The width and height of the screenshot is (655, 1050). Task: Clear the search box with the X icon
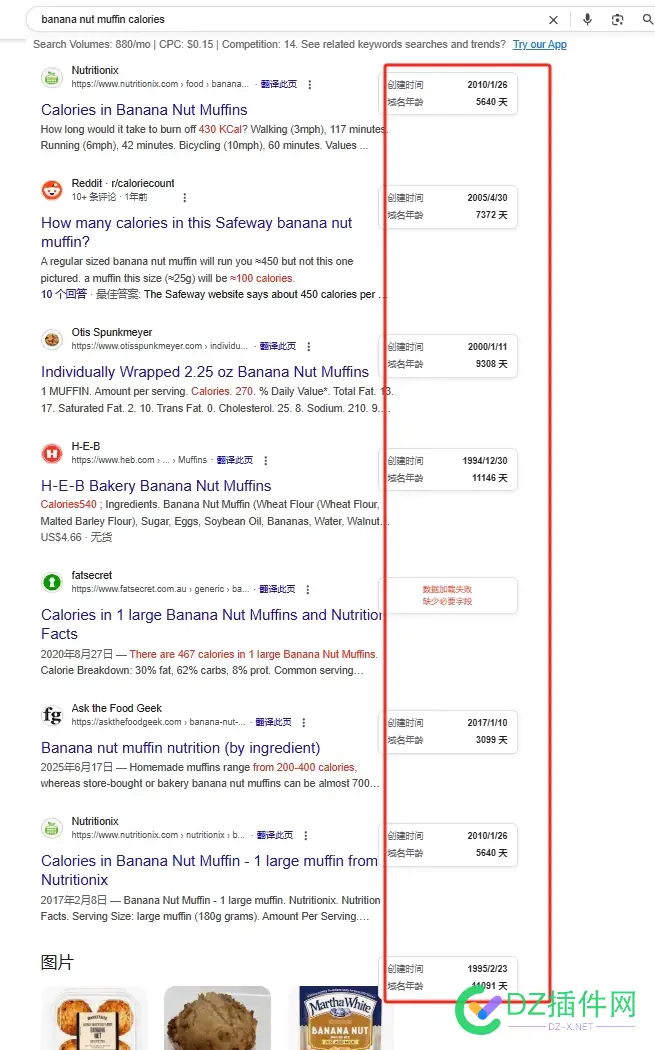(553, 19)
